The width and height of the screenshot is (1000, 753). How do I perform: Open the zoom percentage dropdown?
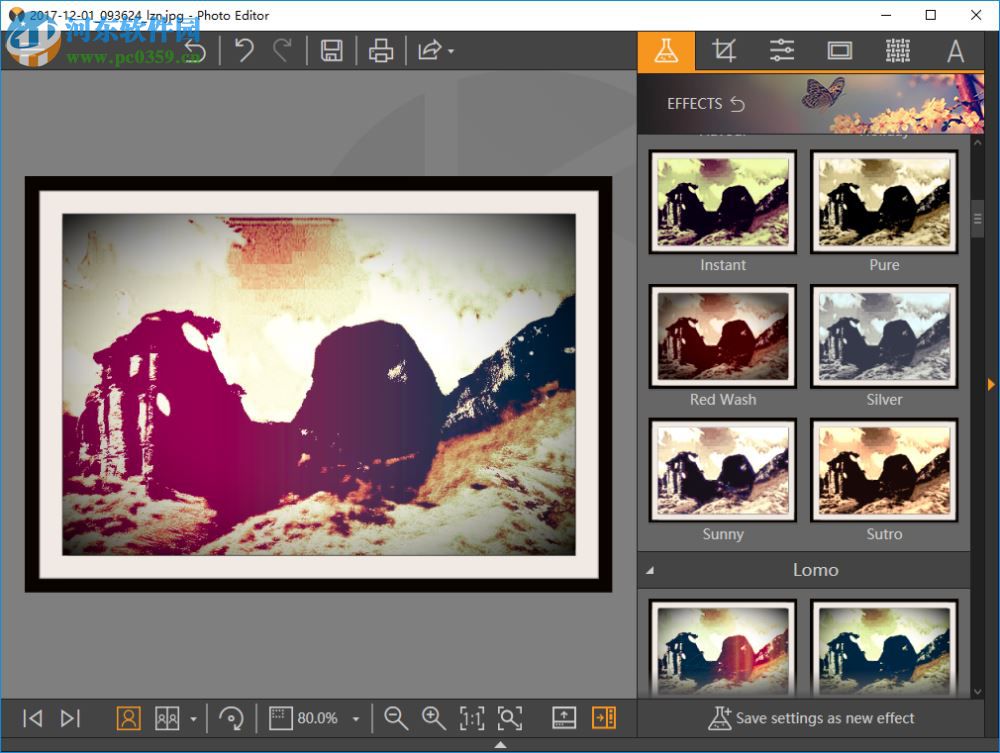coord(355,718)
